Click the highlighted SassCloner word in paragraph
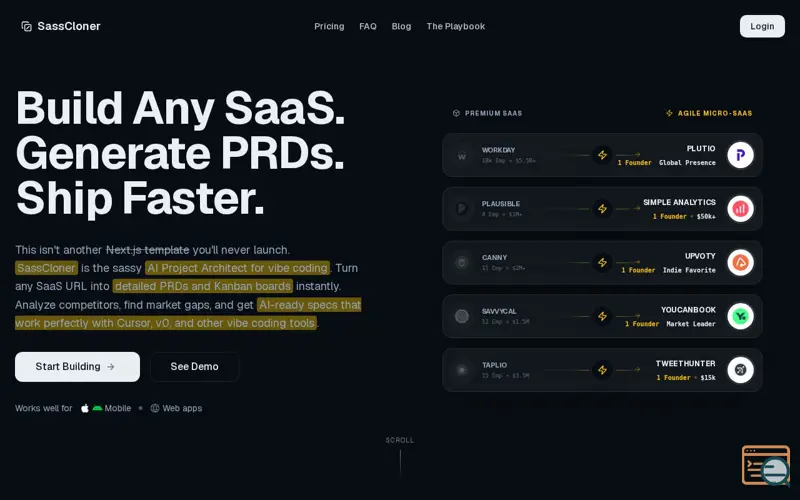The image size is (800, 500). tap(46, 268)
